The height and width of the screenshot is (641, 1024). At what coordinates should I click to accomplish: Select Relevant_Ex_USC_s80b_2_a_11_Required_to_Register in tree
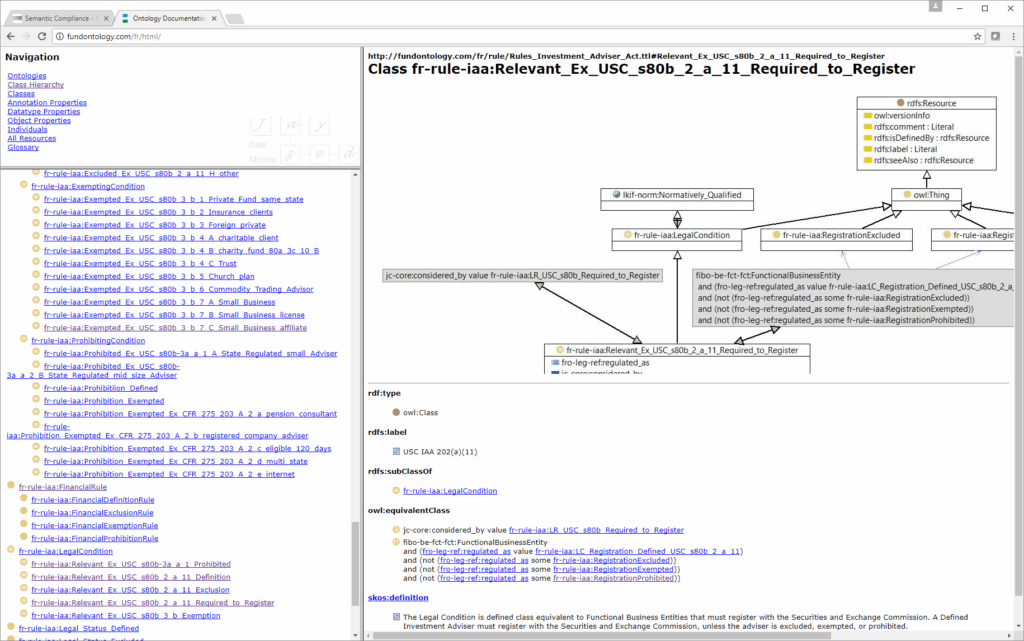(x=153, y=602)
